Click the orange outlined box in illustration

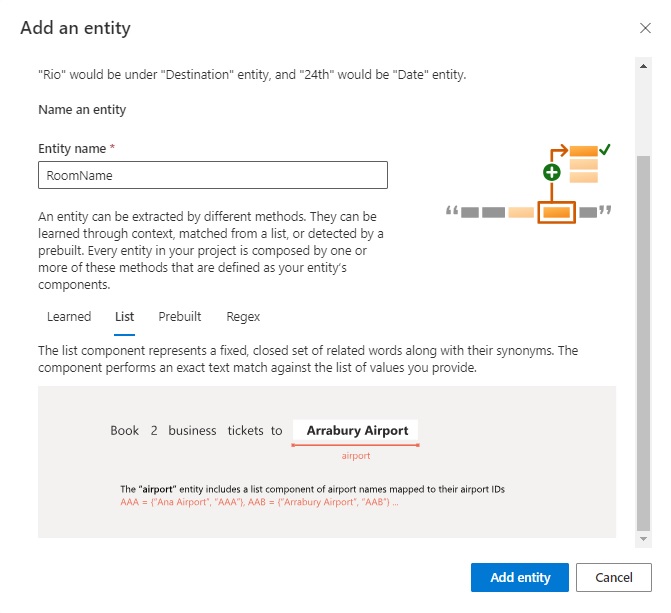click(556, 212)
